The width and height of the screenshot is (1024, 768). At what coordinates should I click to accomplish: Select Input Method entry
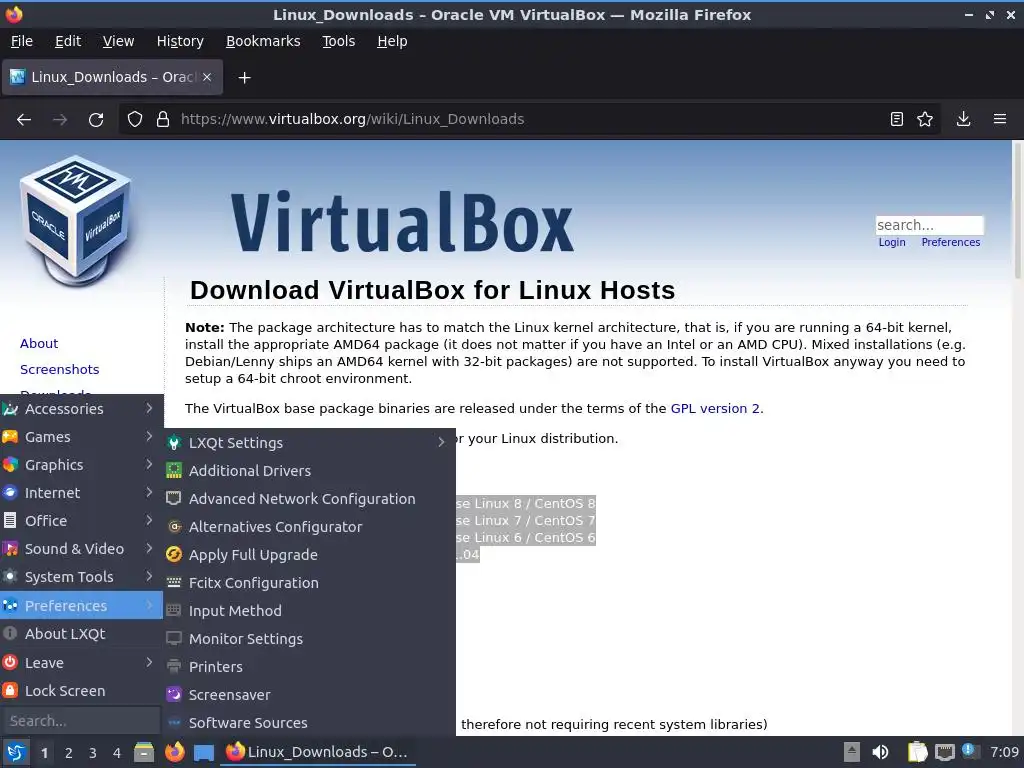[310, 611]
